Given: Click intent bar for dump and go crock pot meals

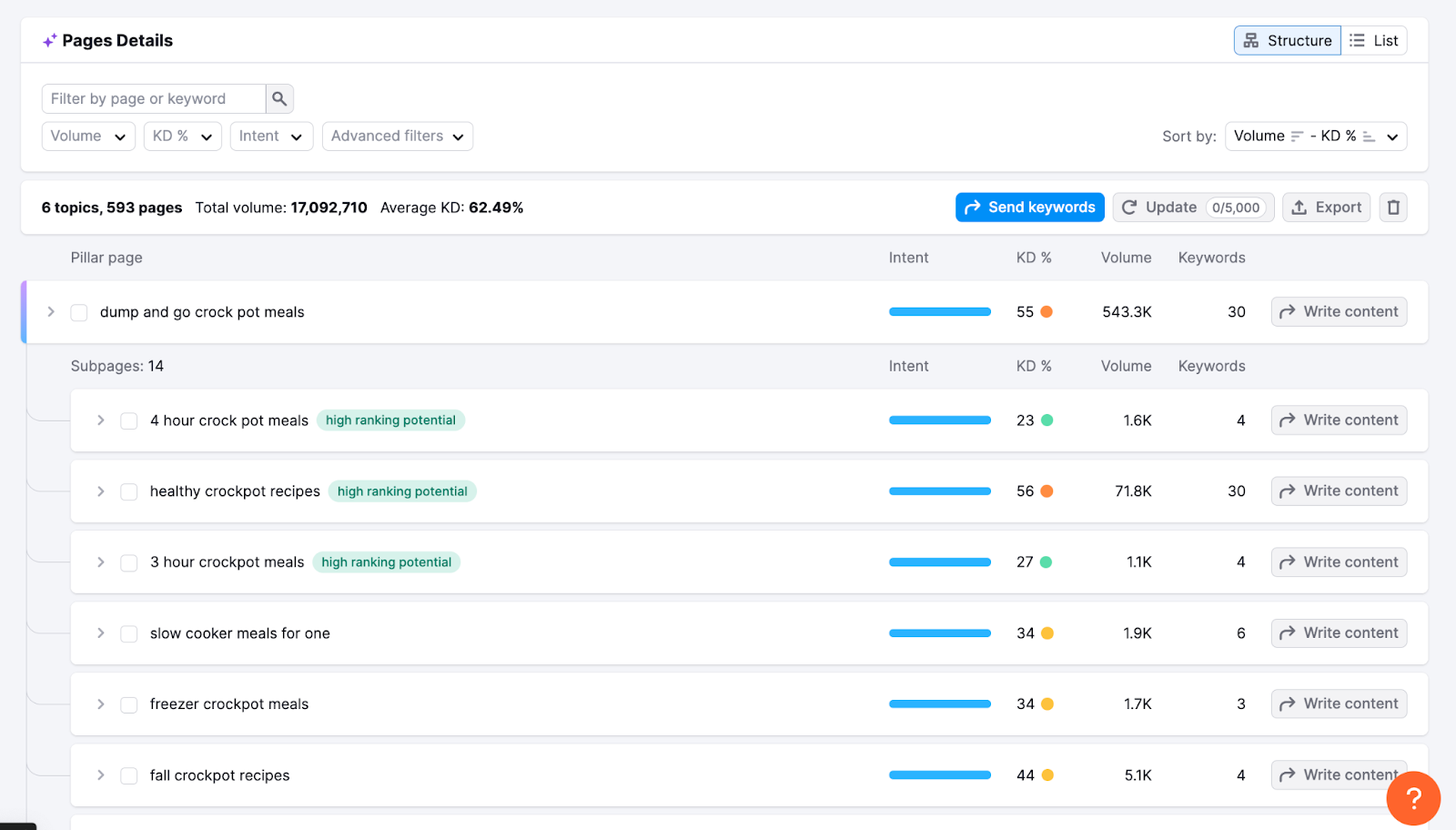Looking at the screenshot, I should coord(940,312).
